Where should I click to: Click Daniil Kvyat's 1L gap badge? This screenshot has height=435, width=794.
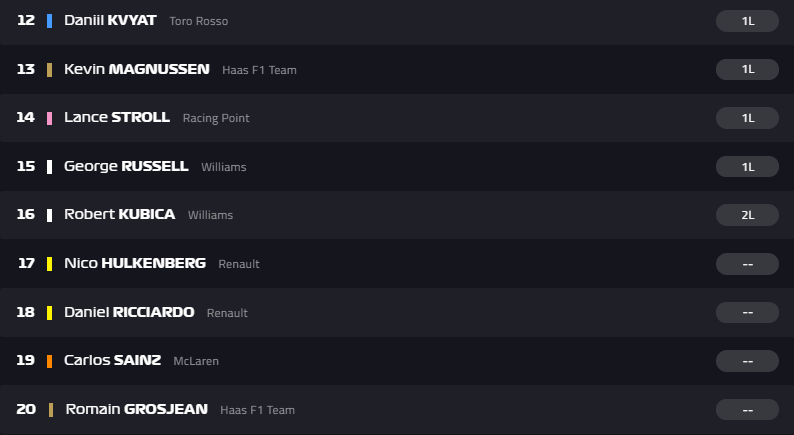(747, 21)
